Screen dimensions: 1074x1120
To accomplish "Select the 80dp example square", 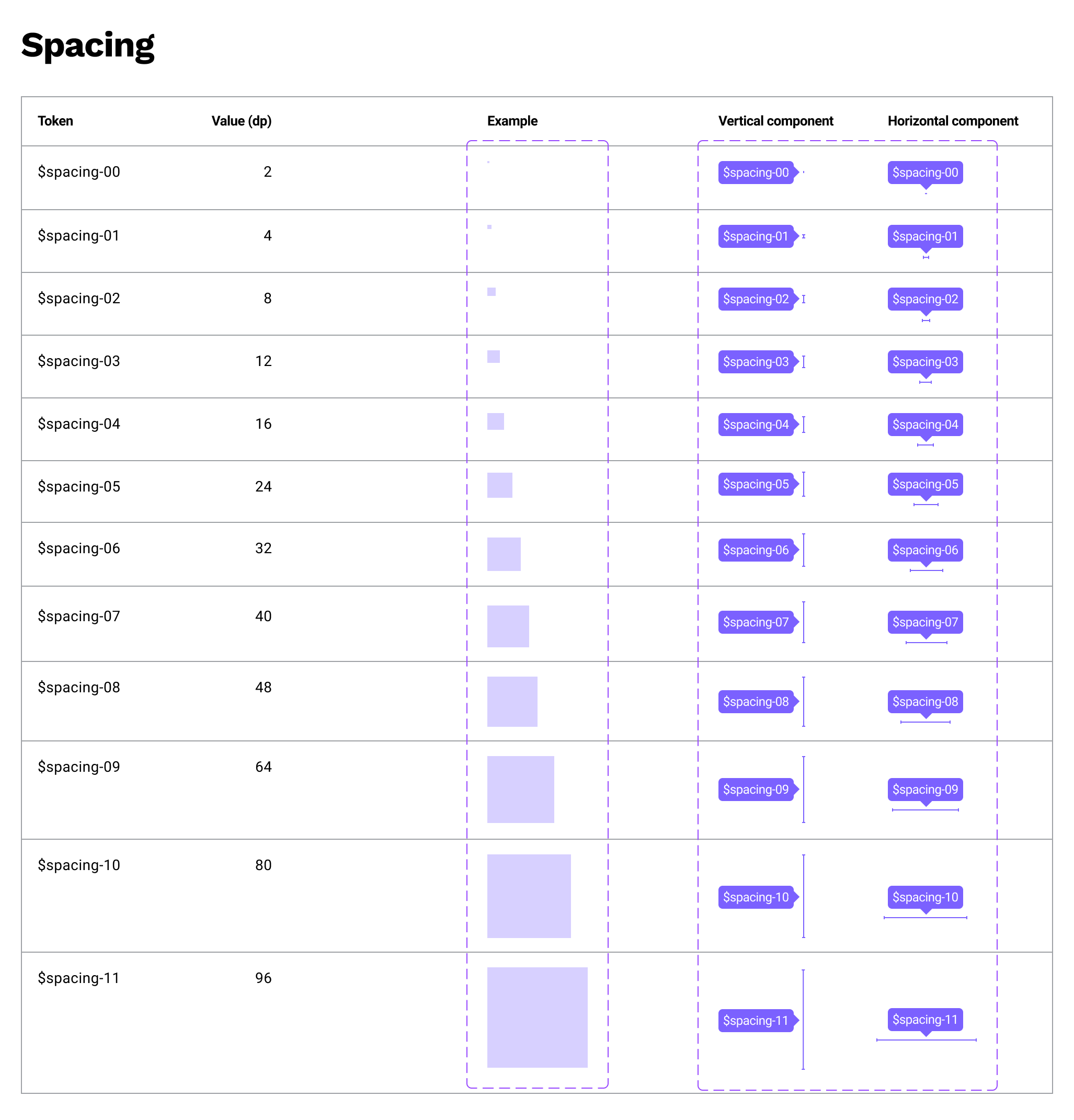I will [528, 896].
